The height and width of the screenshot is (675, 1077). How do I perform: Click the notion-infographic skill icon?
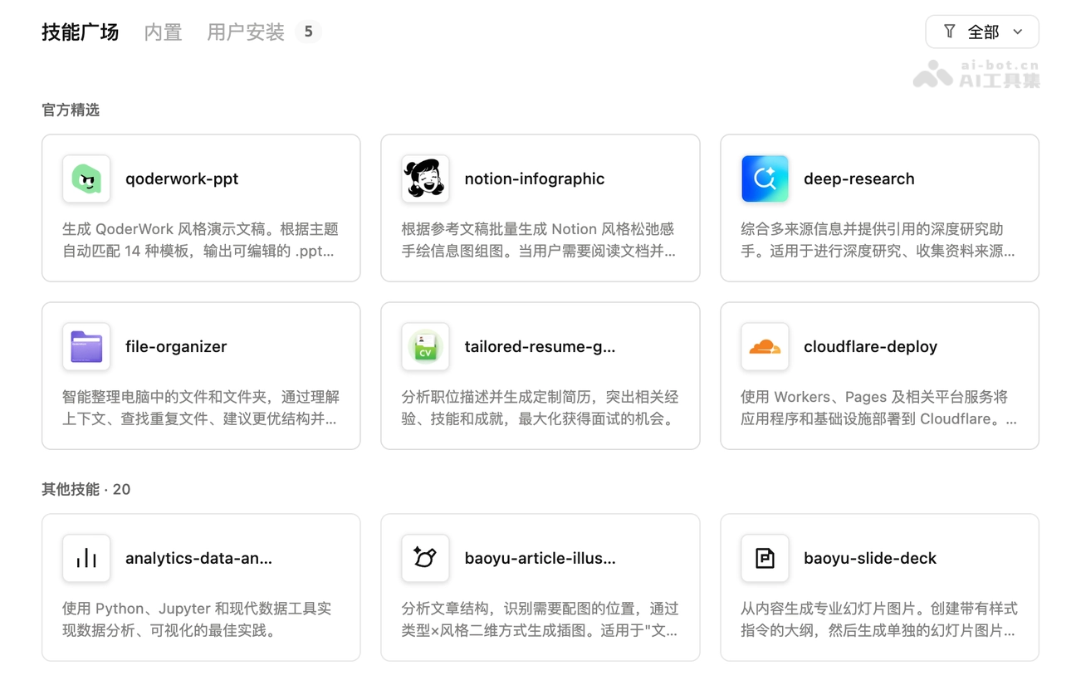click(425, 178)
